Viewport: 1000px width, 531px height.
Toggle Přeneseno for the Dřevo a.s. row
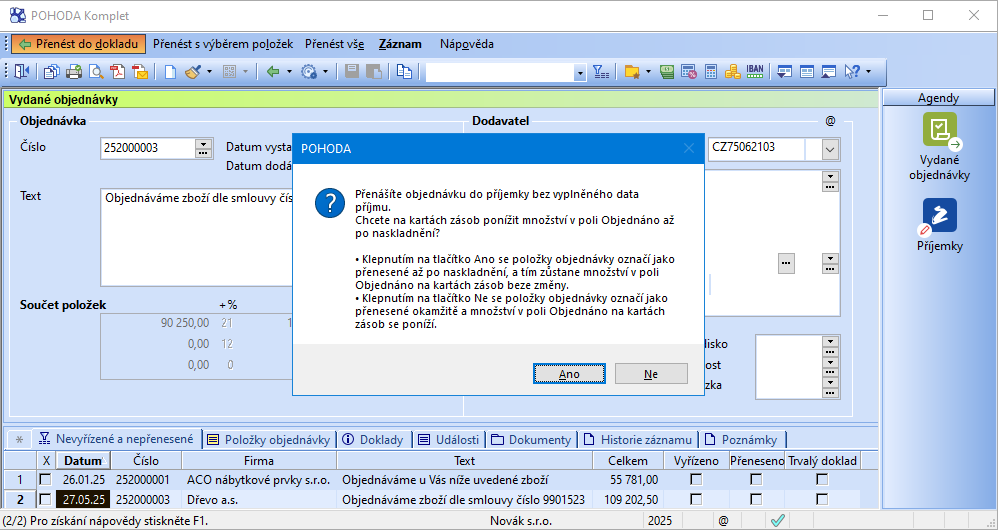pos(756,499)
